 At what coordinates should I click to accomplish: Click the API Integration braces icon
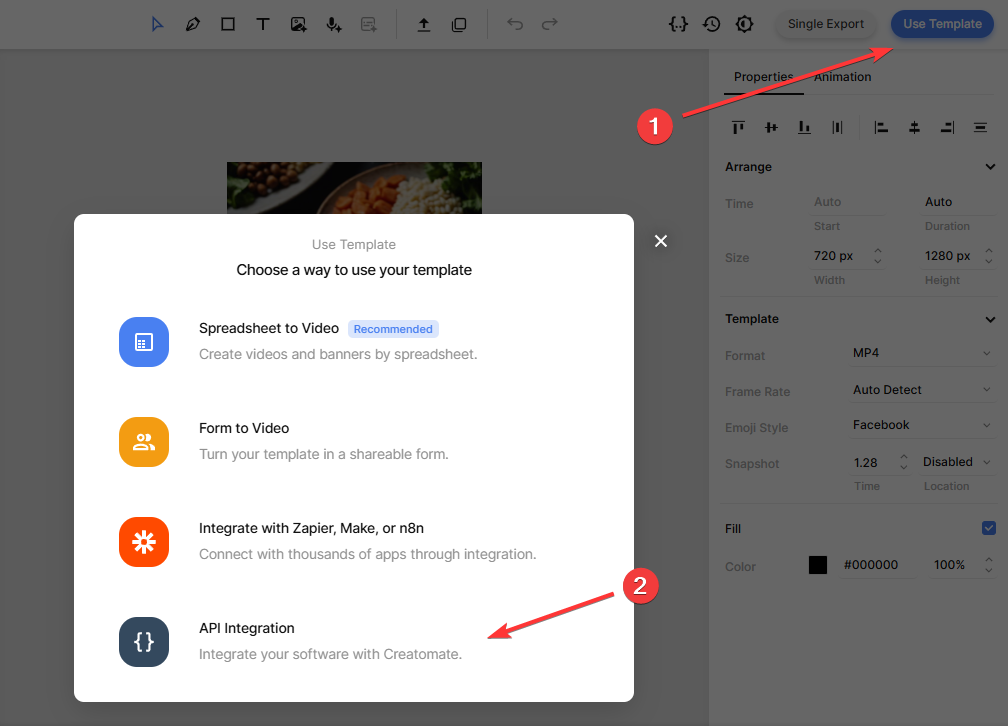pos(144,642)
